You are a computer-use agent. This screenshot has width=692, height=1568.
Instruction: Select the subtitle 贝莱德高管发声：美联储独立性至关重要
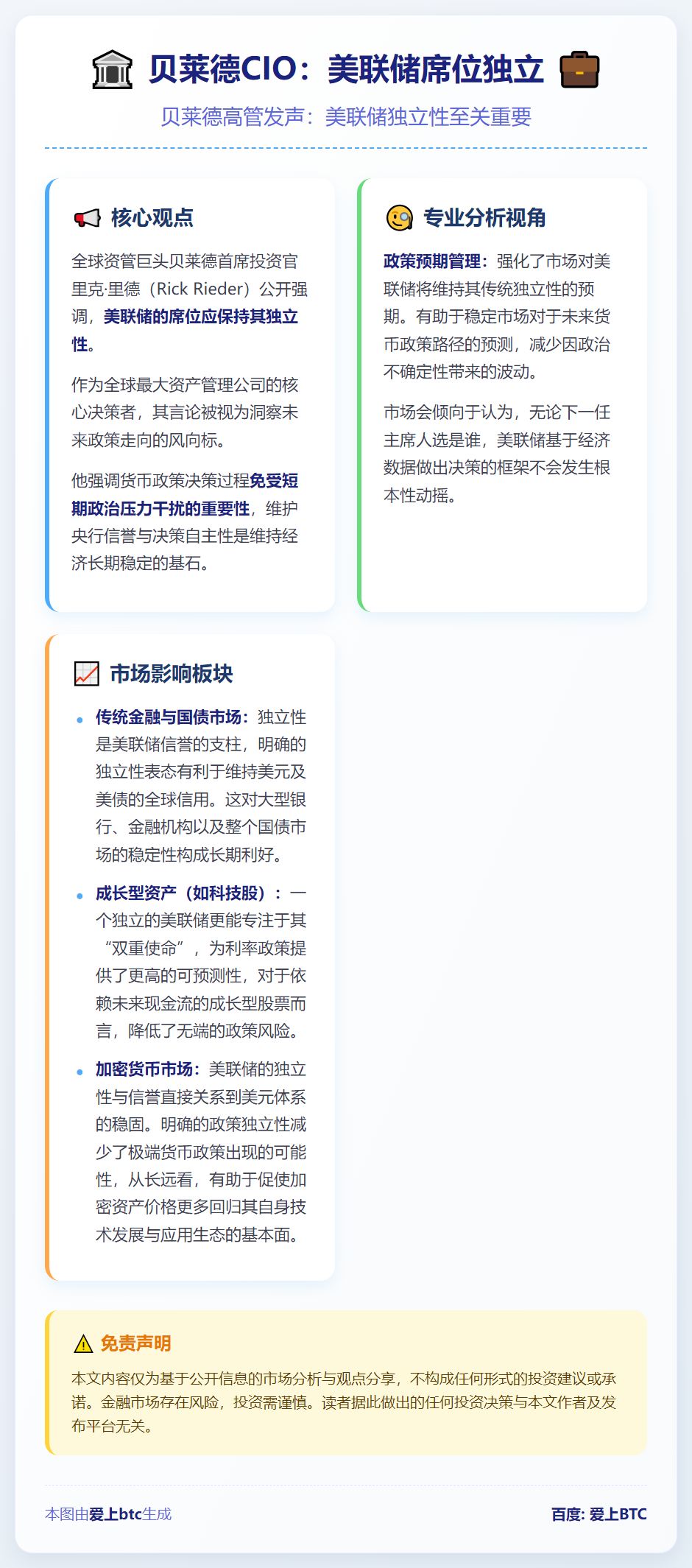pos(346,116)
